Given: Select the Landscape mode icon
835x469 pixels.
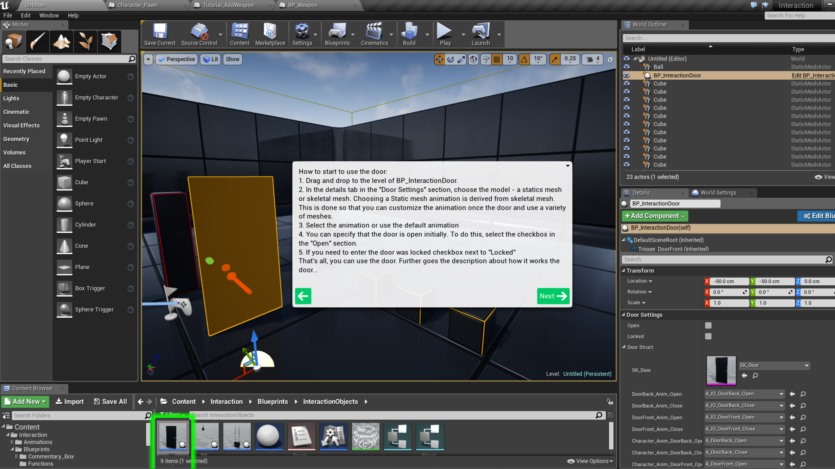Looking at the screenshot, I should coord(61,41).
